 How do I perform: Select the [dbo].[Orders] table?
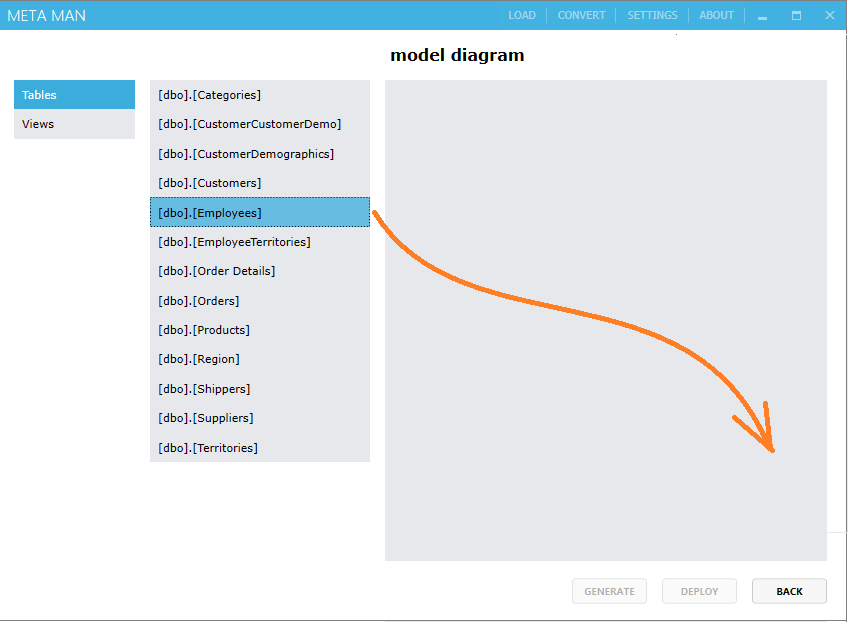pos(260,301)
